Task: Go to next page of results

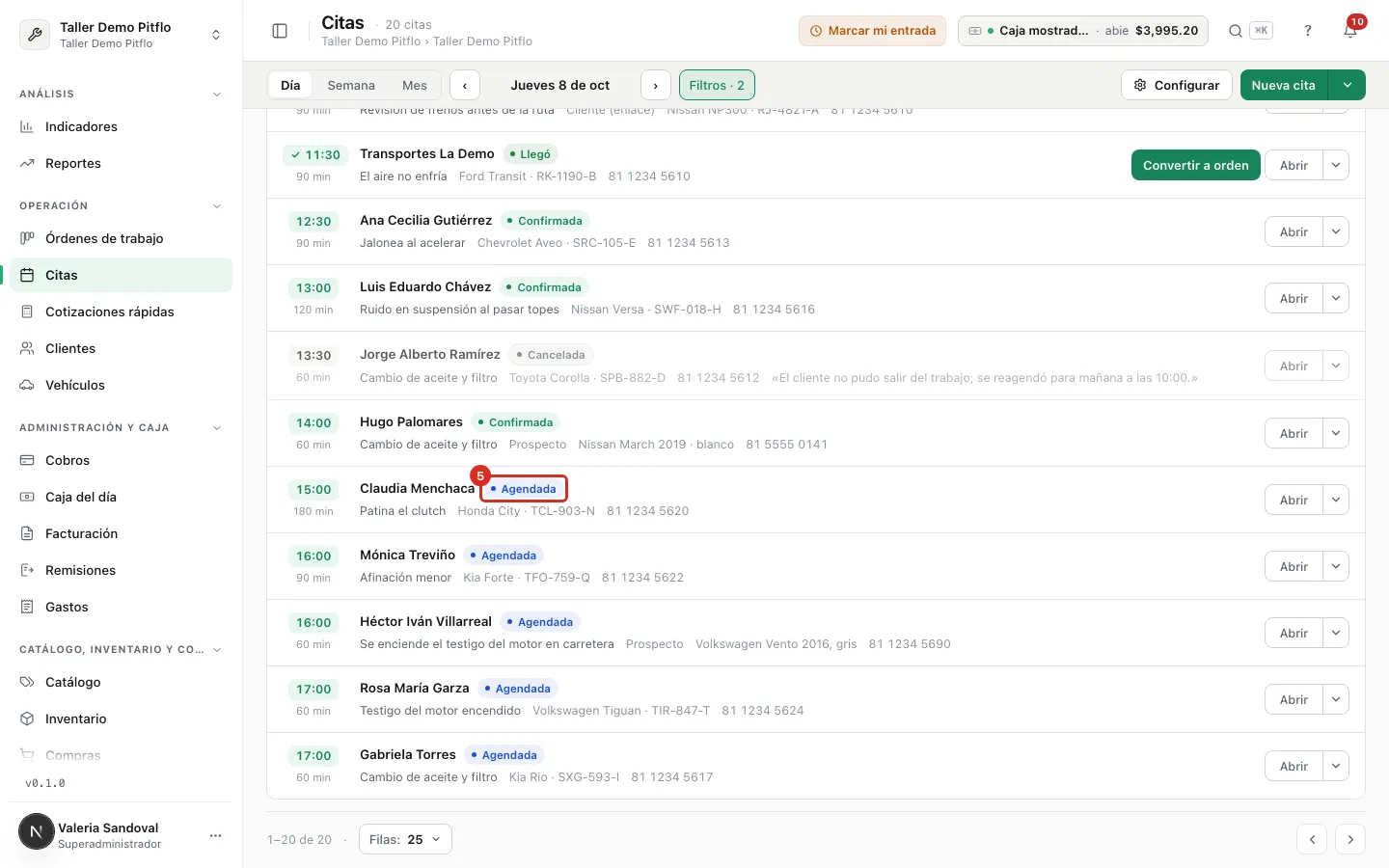Action: [1350, 839]
